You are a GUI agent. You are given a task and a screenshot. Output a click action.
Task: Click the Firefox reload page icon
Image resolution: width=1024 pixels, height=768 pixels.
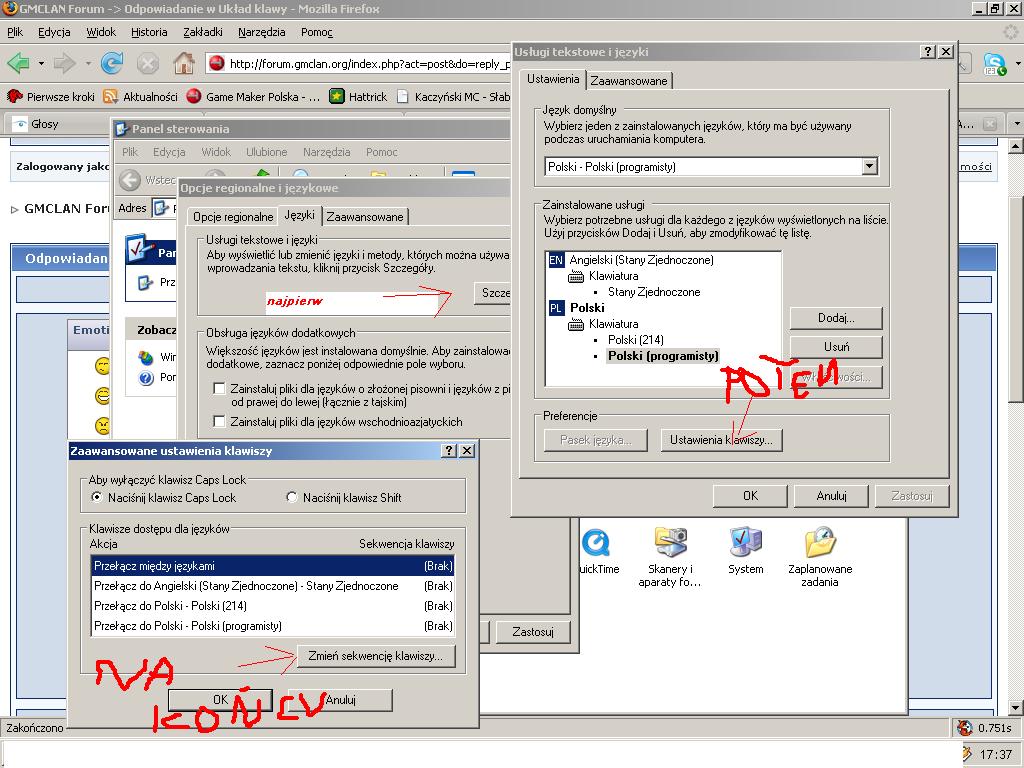[112, 64]
